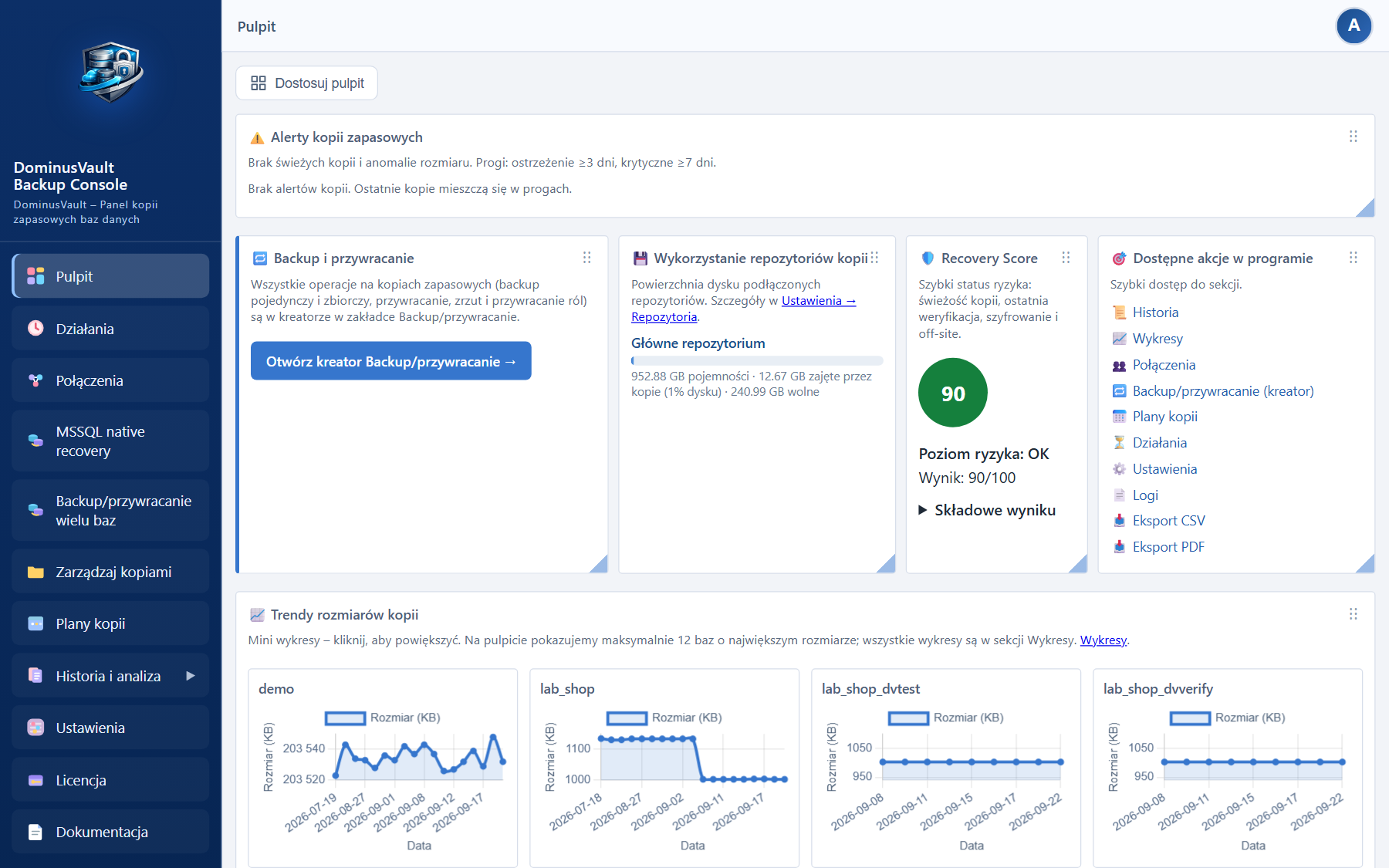Open Eksport PDF quick action link
Viewport: 1389px width, 868px height.
1168,547
